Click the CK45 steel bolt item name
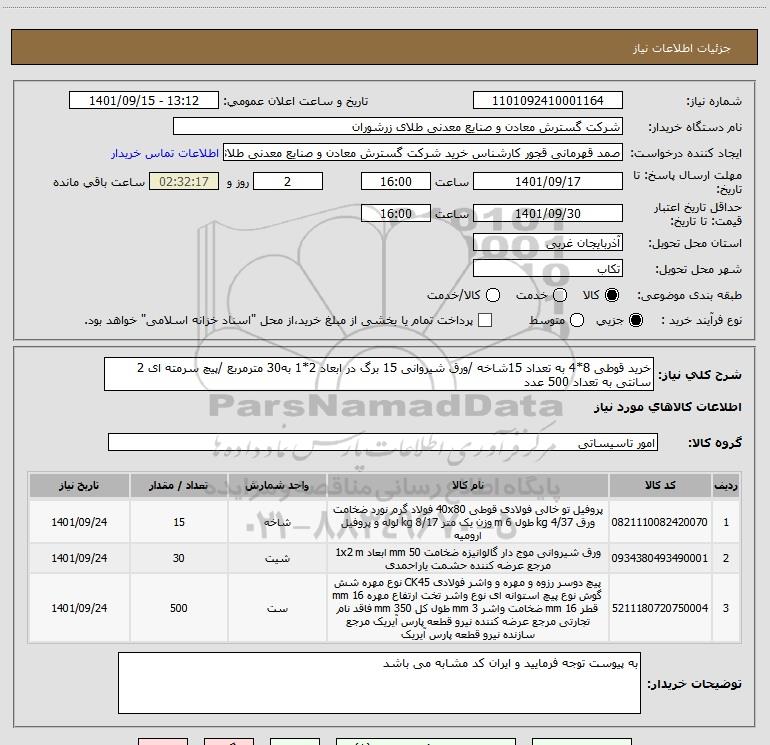Image resolution: width=770 pixels, height=745 pixels. (468, 608)
